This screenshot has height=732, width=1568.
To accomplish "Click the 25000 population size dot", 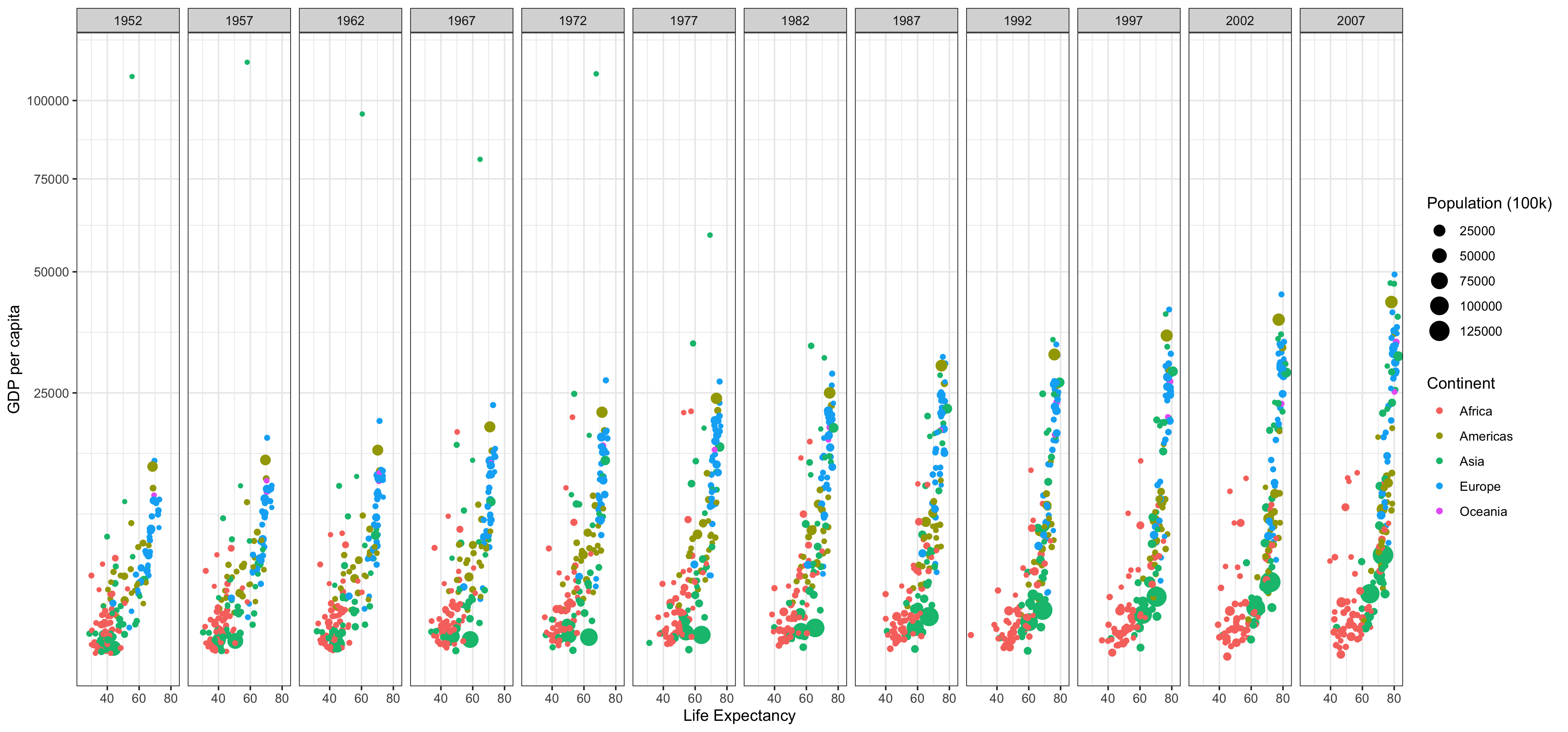I will click(1439, 231).
